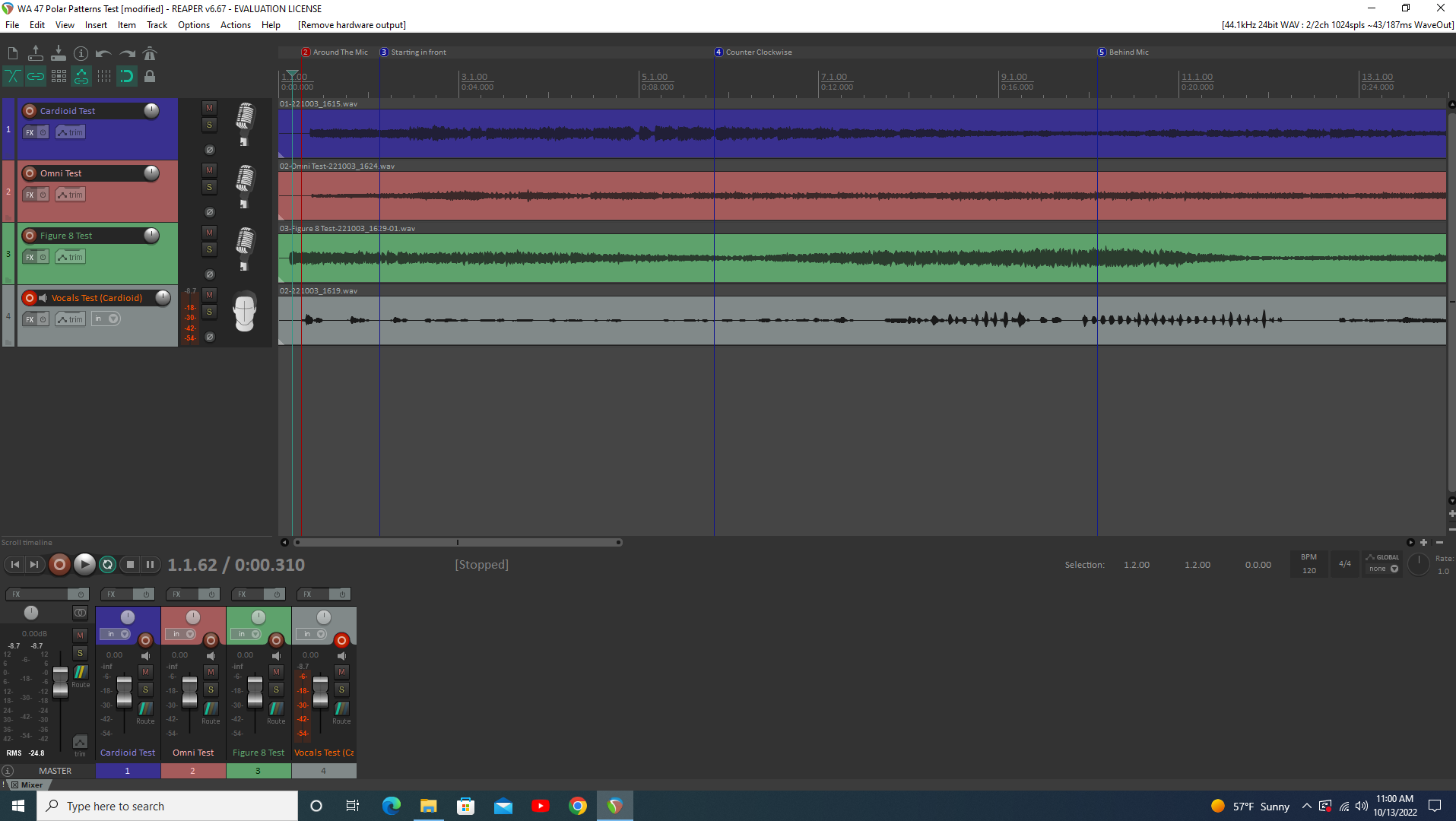The height and width of the screenshot is (821, 1456).
Task: Toggle the locking padlock icon
Action: 150,76
